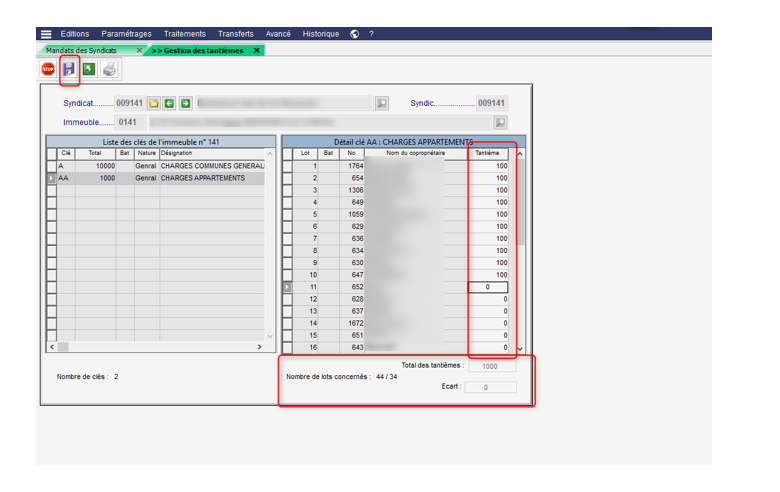Viewport: 780px width, 492px height.
Task: Click the red STOP icon
Action: pos(48,69)
